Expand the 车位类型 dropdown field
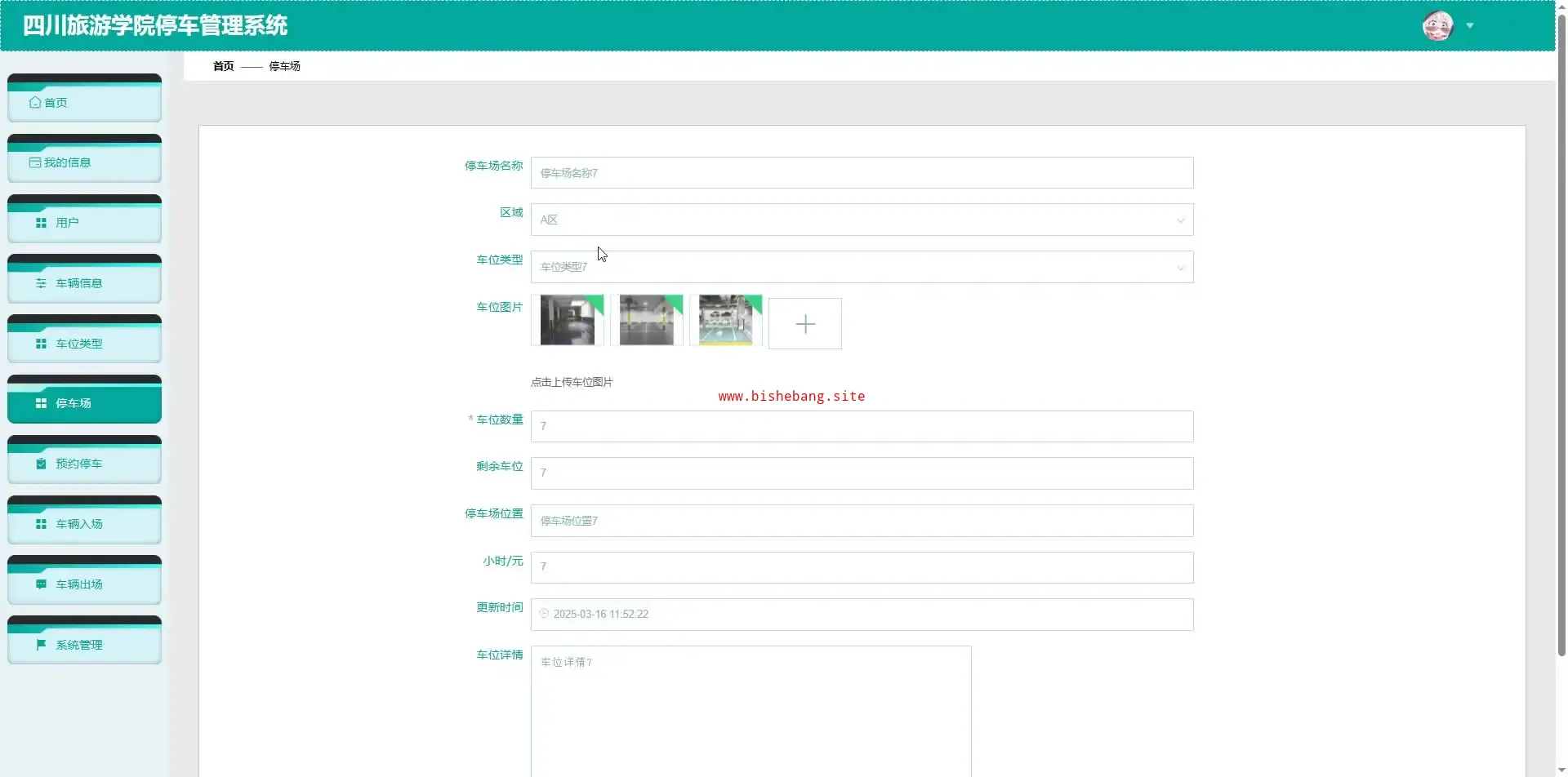 [862, 267]
